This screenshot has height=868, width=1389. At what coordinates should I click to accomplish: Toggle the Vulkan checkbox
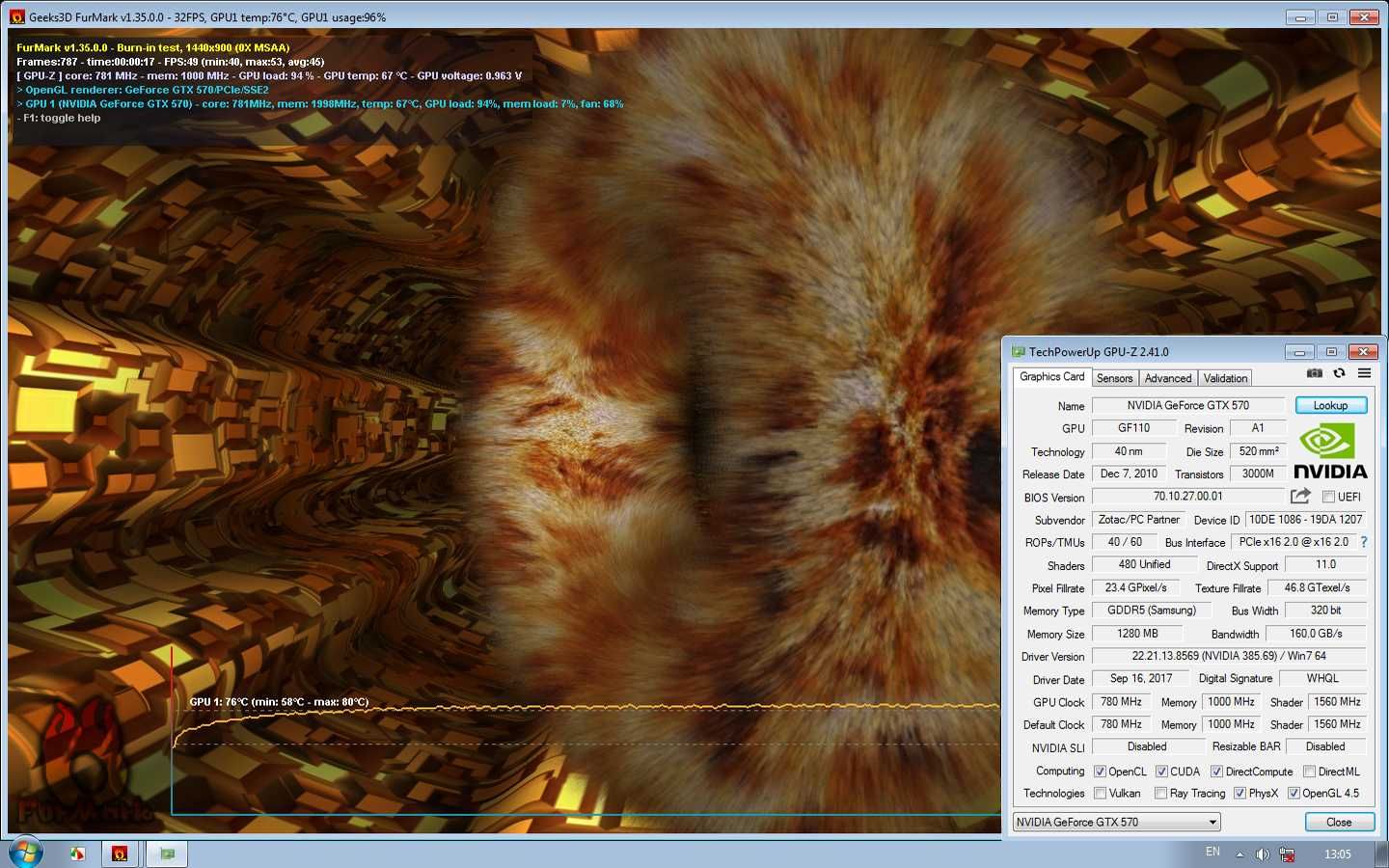tap(1100, 794)
